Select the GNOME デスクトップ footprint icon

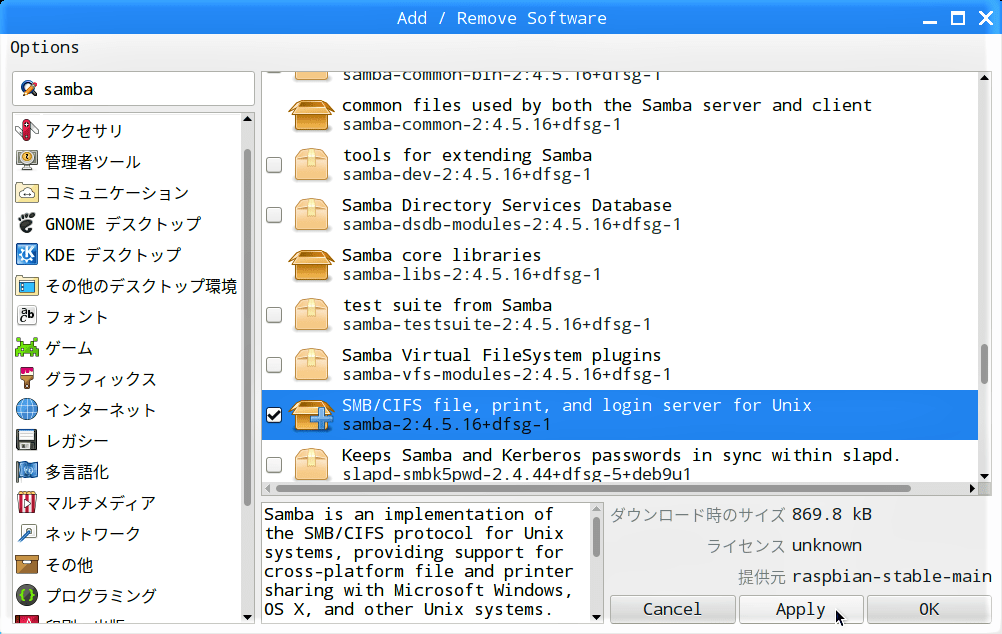pos(27,223)
